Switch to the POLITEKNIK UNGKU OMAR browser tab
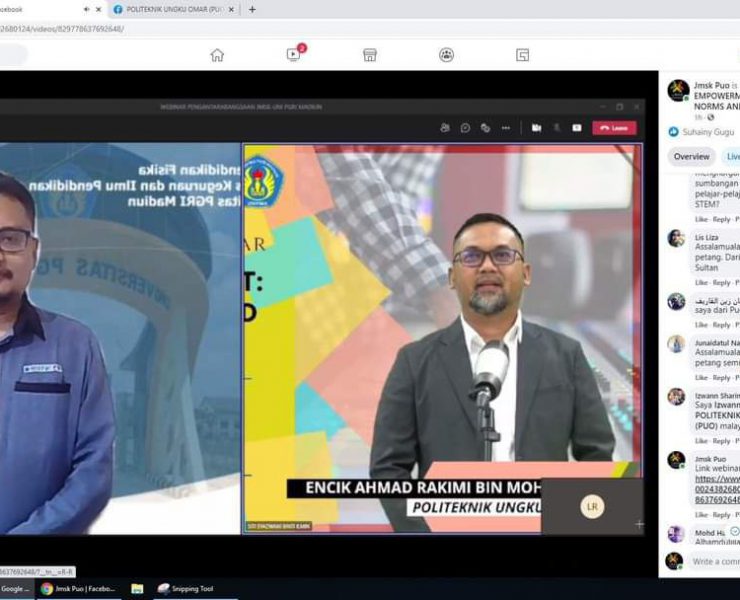740x600 pixels. 174,9
